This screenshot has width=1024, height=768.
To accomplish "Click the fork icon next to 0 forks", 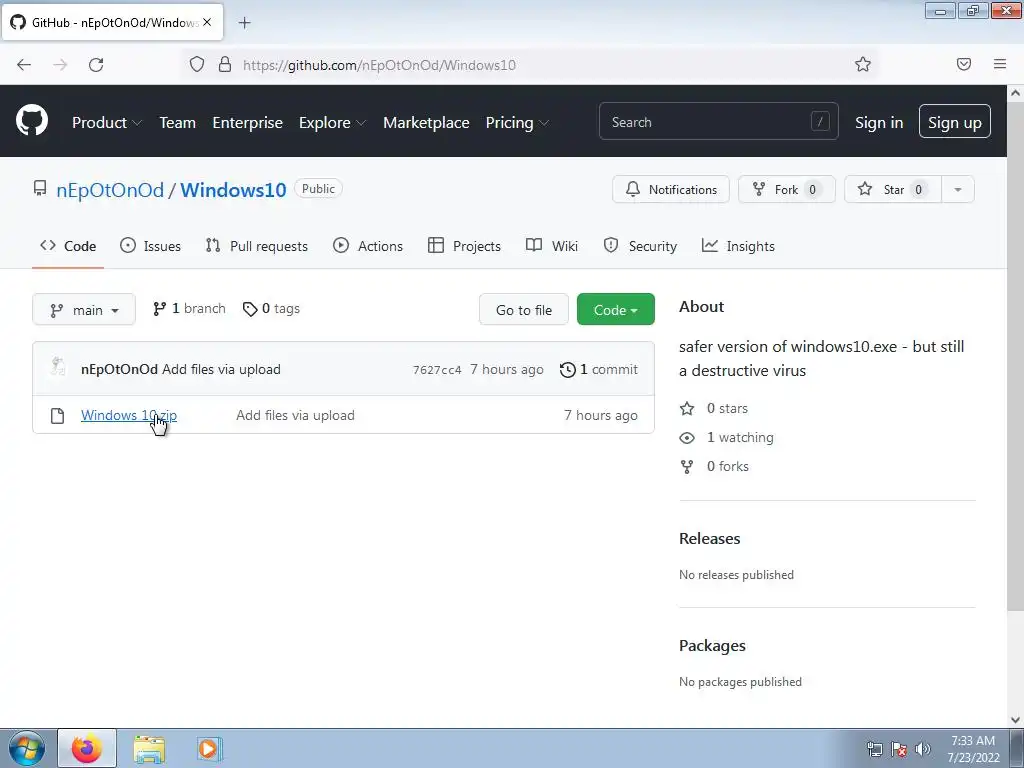I will click(687, 466).
